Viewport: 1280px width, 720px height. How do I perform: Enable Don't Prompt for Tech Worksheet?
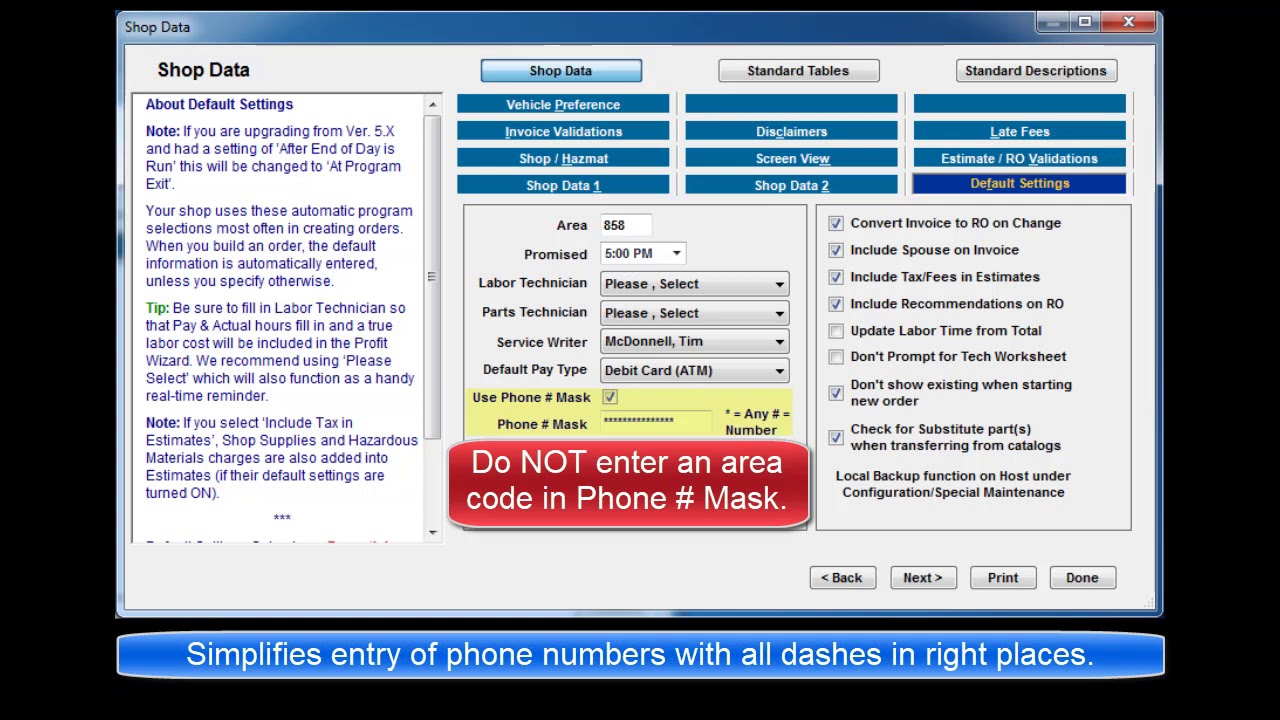836,357
